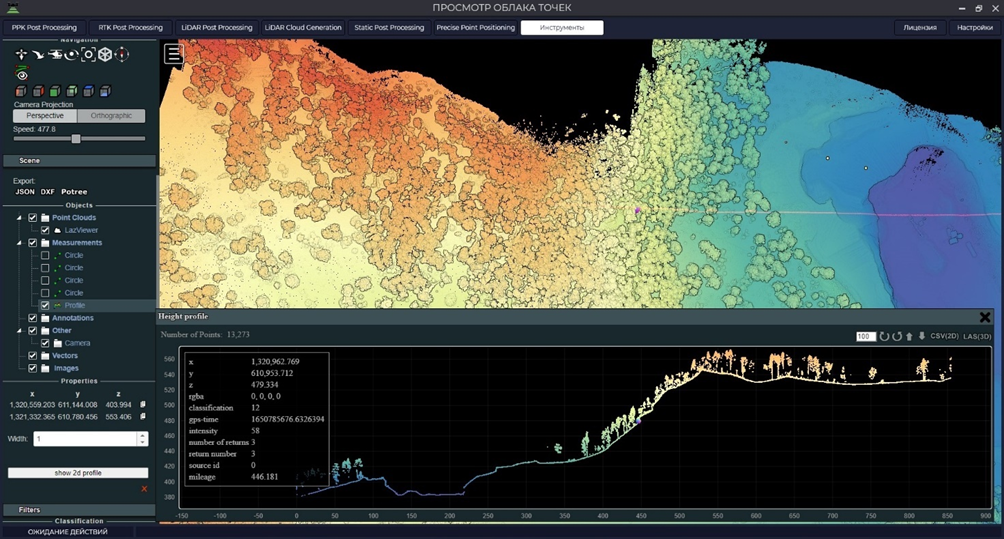
Task: Click the up arrow icon in Height profile
Action: [909, 336]
